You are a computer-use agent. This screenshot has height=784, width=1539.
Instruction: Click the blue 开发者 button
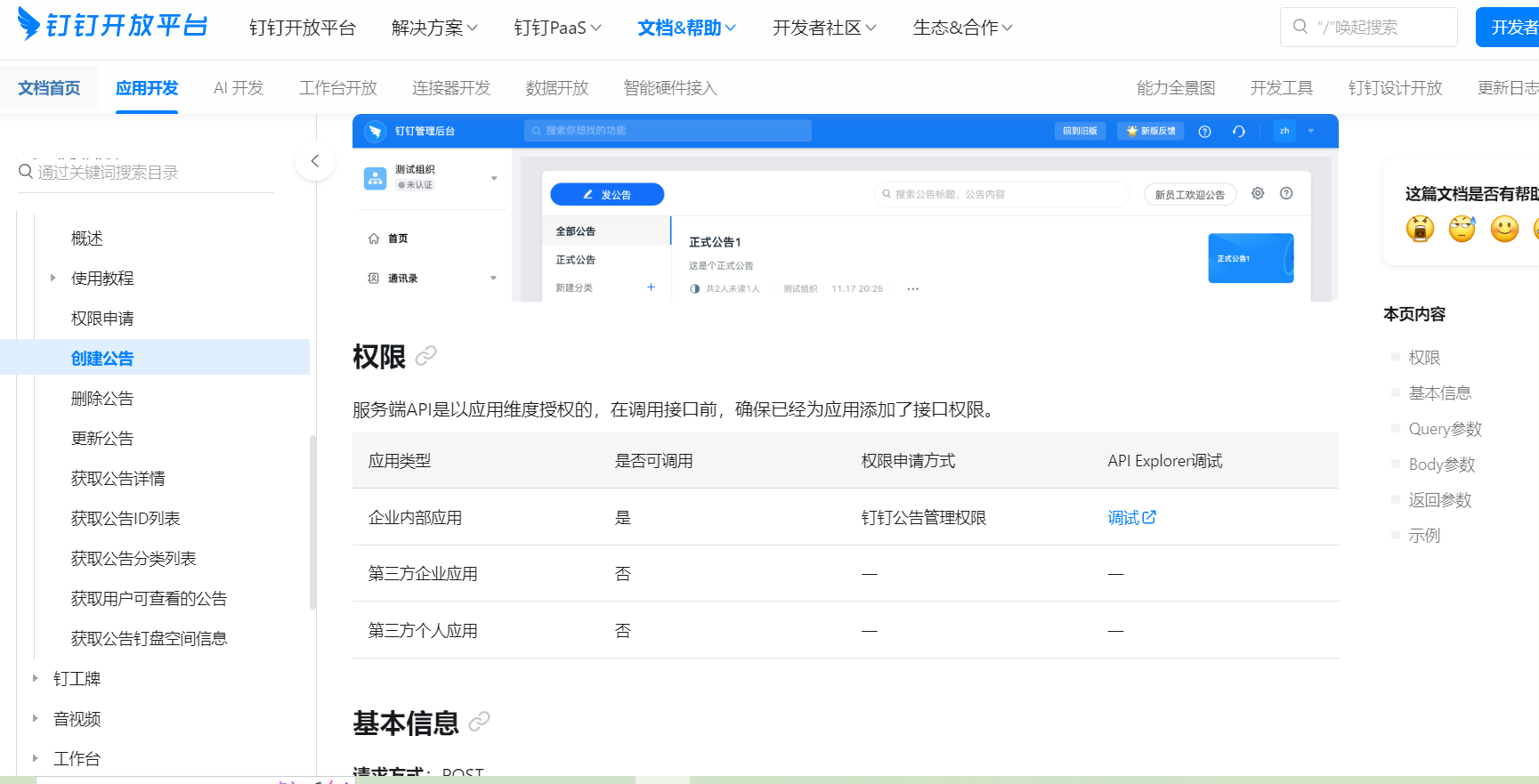[x=1508, y=28]
